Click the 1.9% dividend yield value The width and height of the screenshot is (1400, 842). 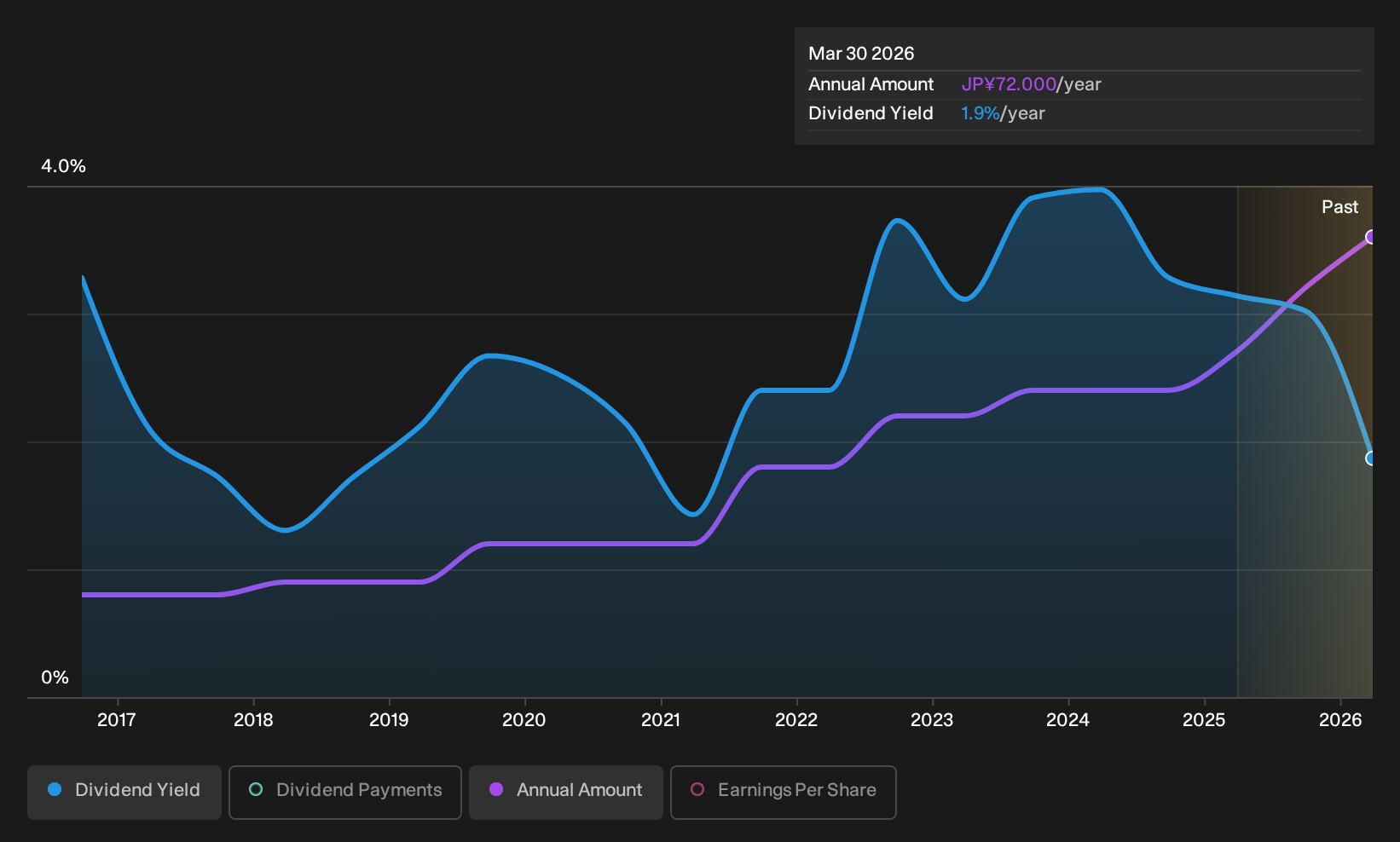point(980,113)
